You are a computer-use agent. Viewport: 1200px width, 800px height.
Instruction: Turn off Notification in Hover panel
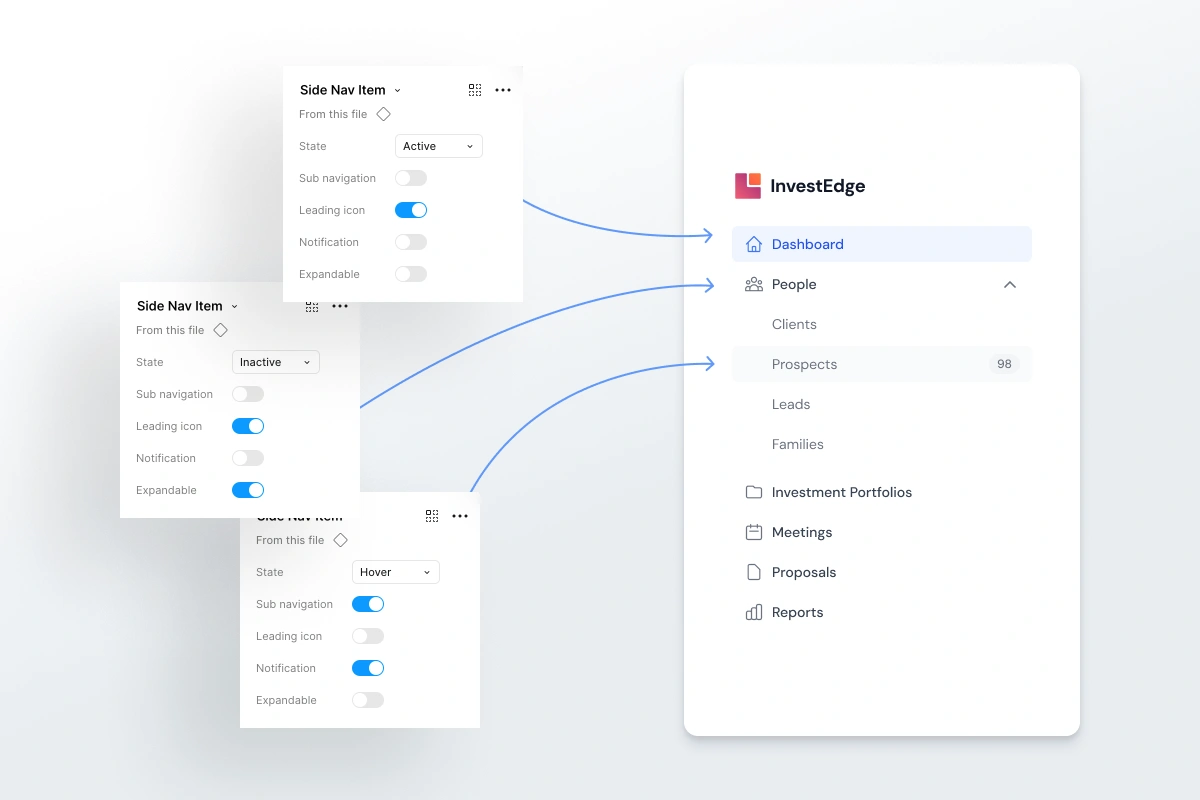click(x=368, y=668)
